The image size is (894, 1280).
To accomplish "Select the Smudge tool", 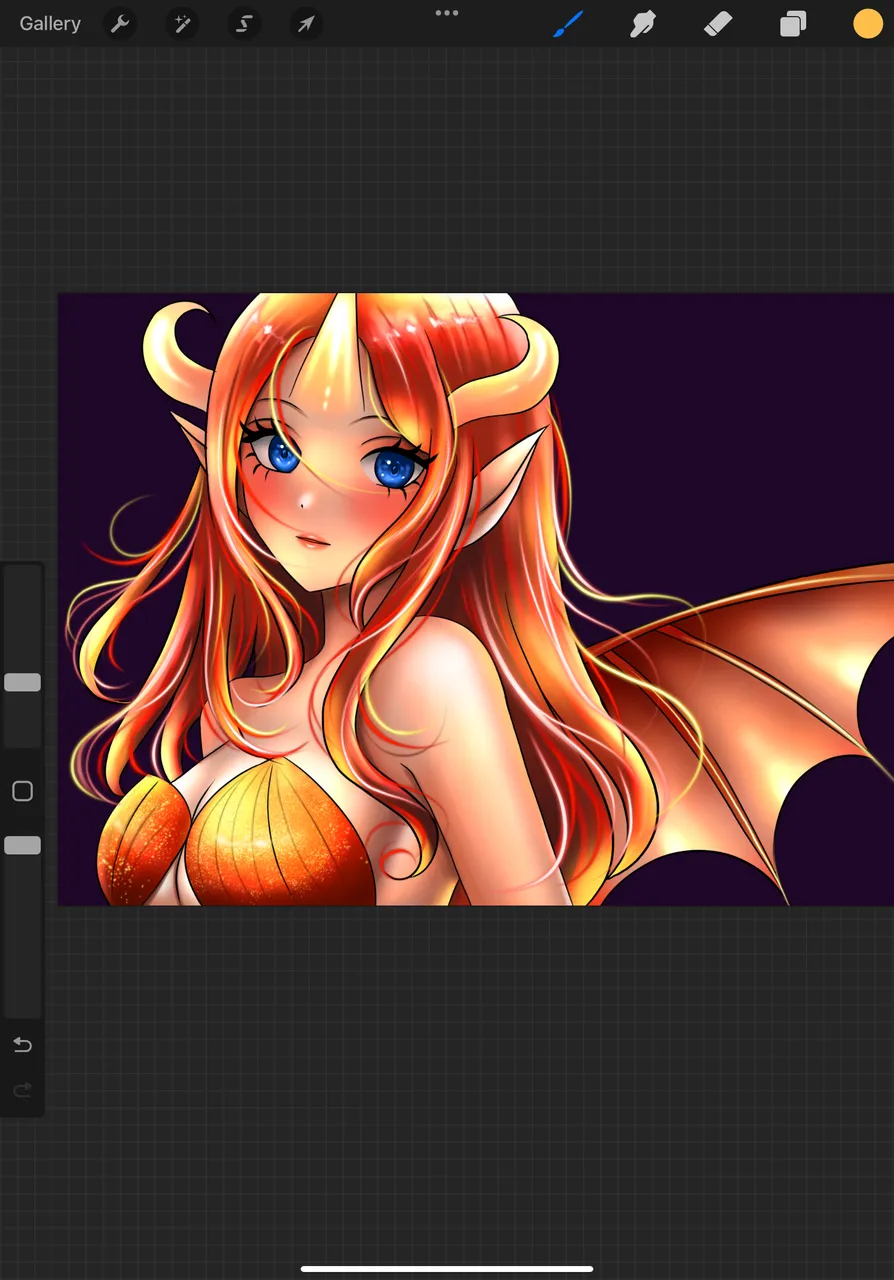I will pos(642,23).
